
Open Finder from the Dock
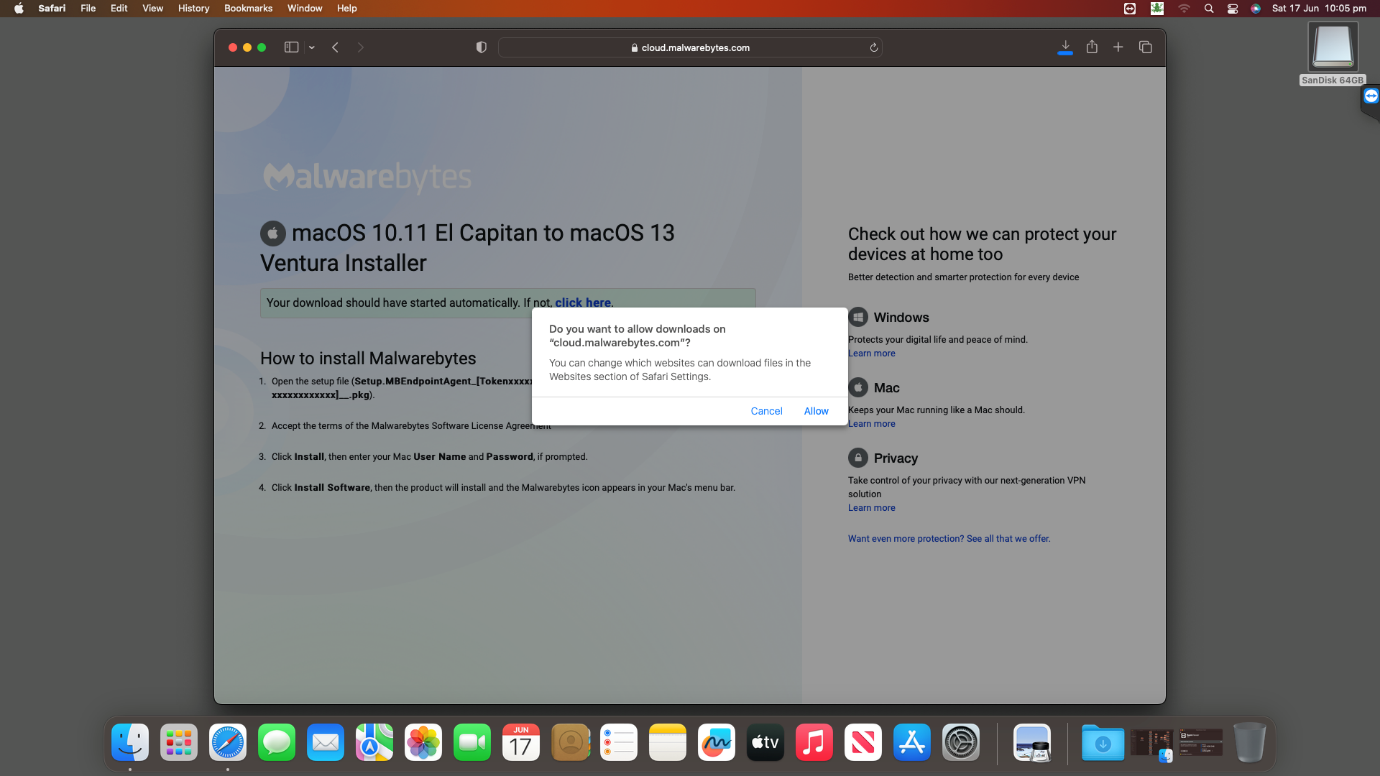click(x=130, y=742)
